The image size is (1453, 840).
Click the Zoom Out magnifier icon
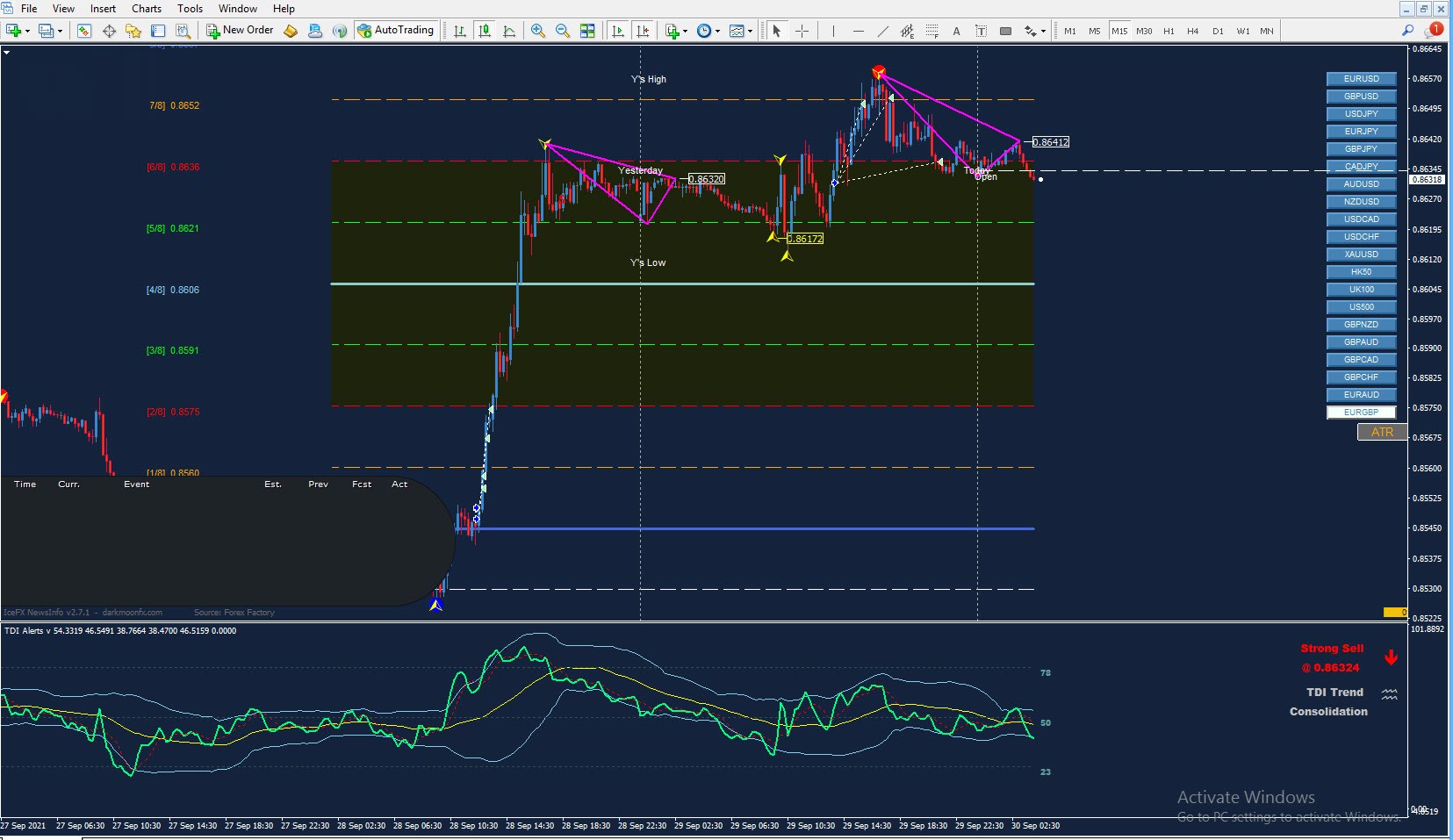(x=563, y=31)
